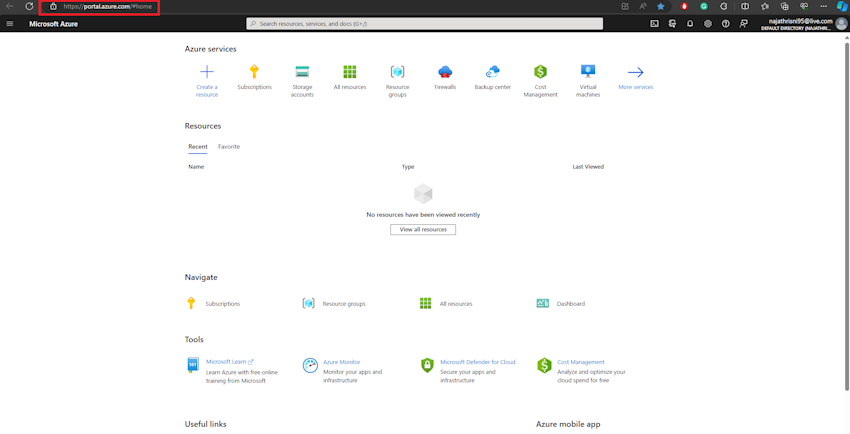Click the Azure Monitor gauge icon
The image size is (850, 434).
tap(310, 365)
